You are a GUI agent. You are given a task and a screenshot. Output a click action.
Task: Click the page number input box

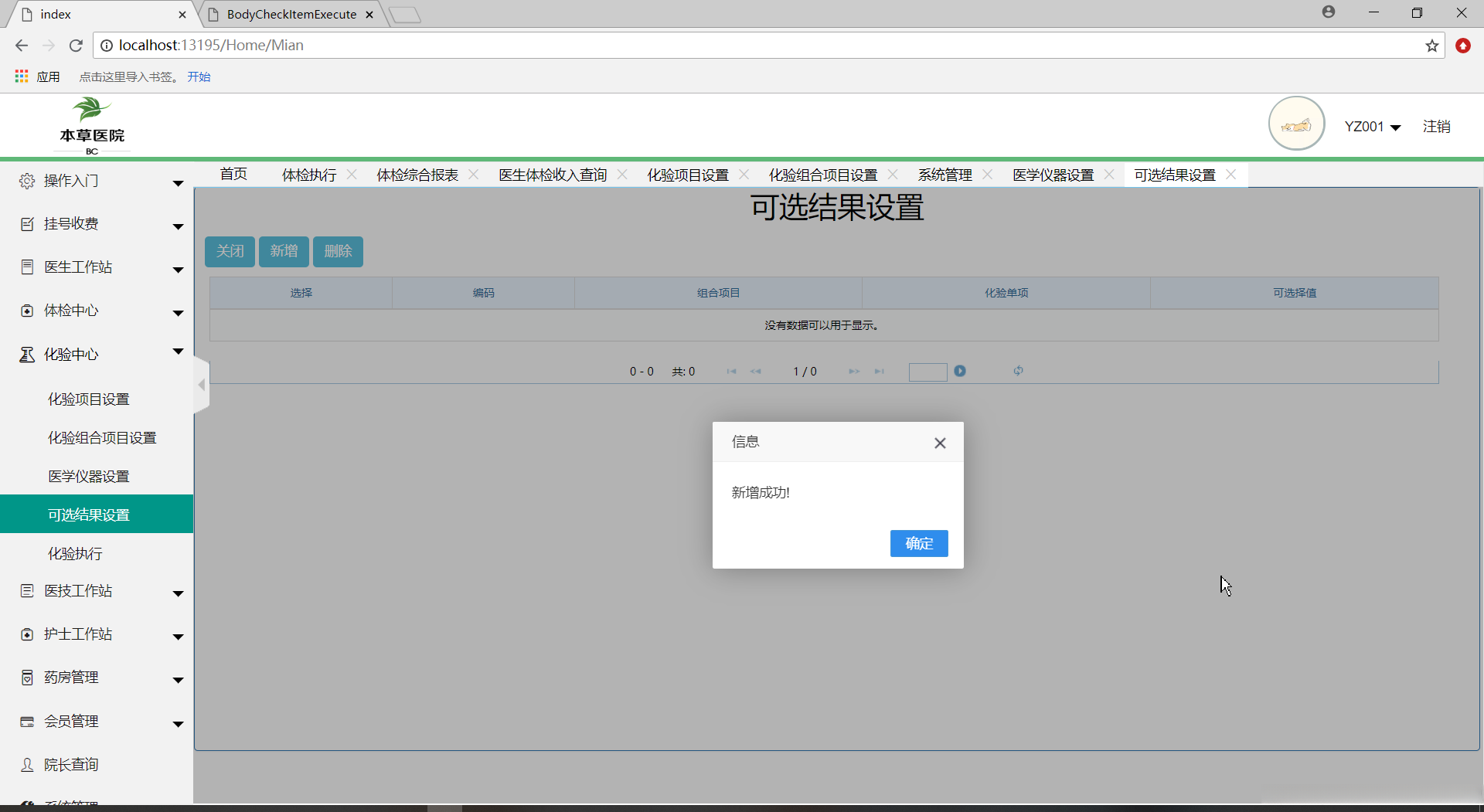coord(927,372)
